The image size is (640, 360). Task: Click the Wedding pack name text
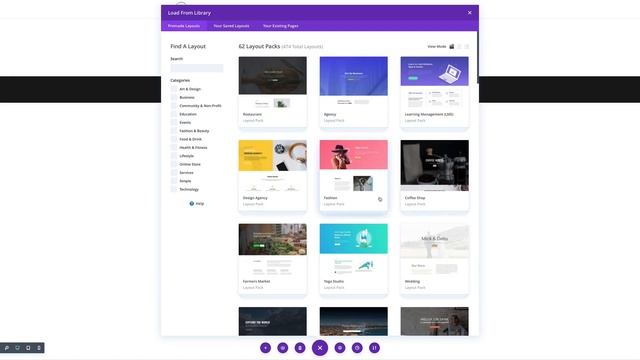click(412, 281)
